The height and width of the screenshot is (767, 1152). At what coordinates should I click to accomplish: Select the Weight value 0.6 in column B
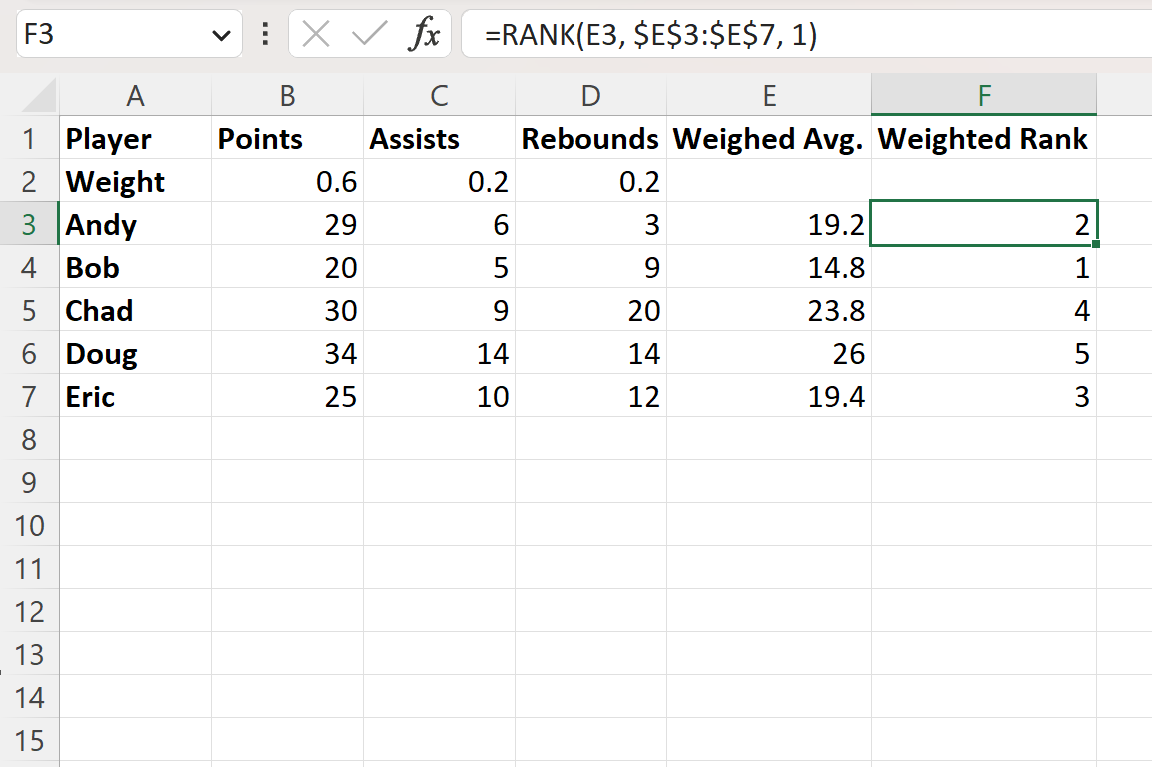click(287, 181)
